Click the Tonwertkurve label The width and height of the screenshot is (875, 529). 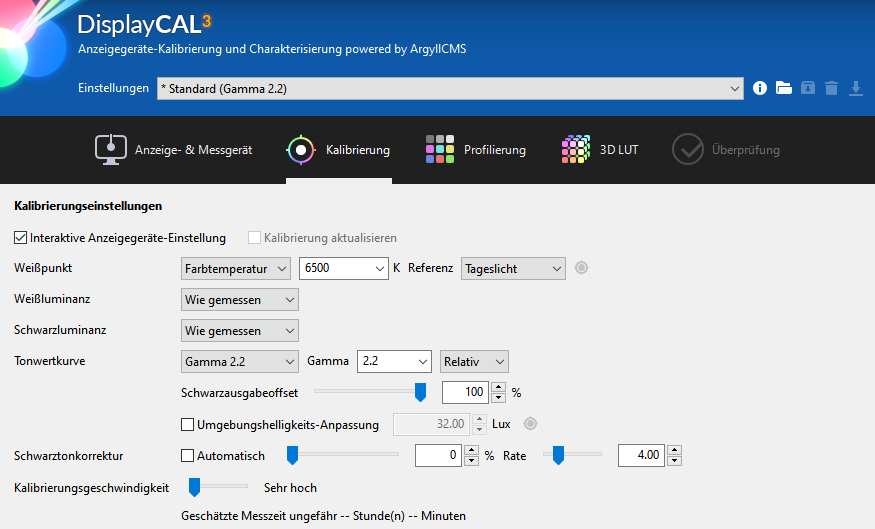click(50, 361)
